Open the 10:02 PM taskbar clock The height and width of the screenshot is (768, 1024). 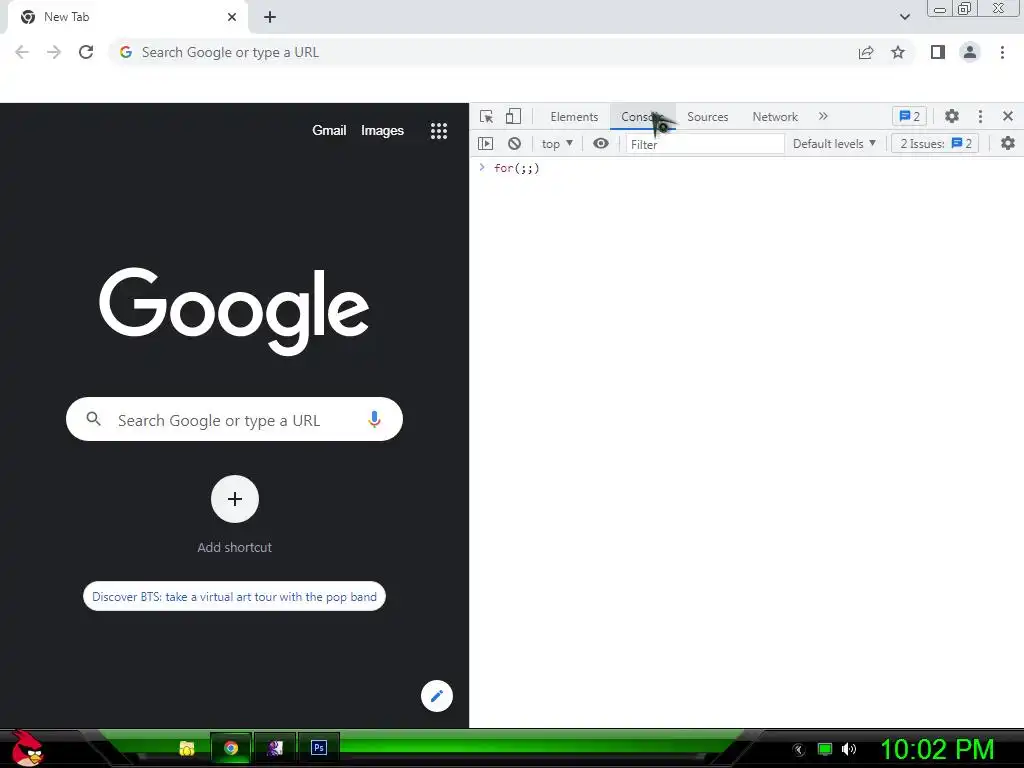point(937,749)
